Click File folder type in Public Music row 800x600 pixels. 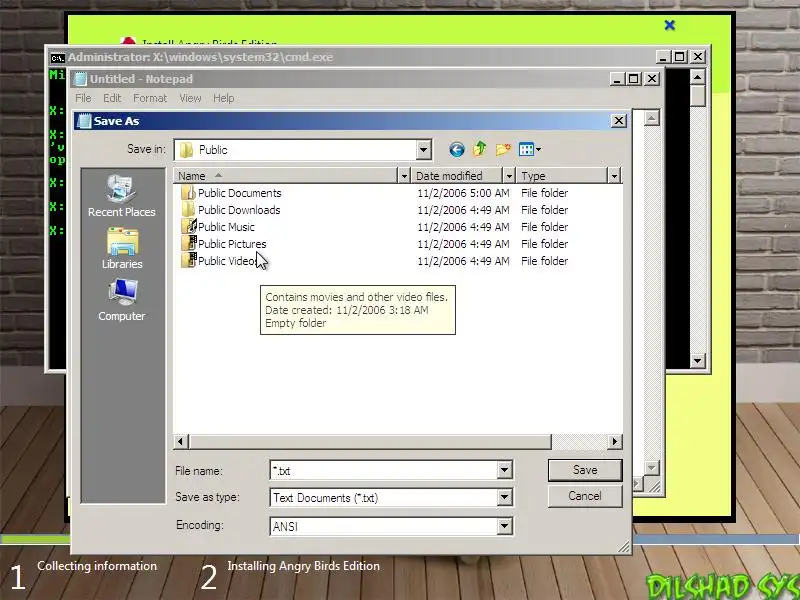(x=544, y=227)
